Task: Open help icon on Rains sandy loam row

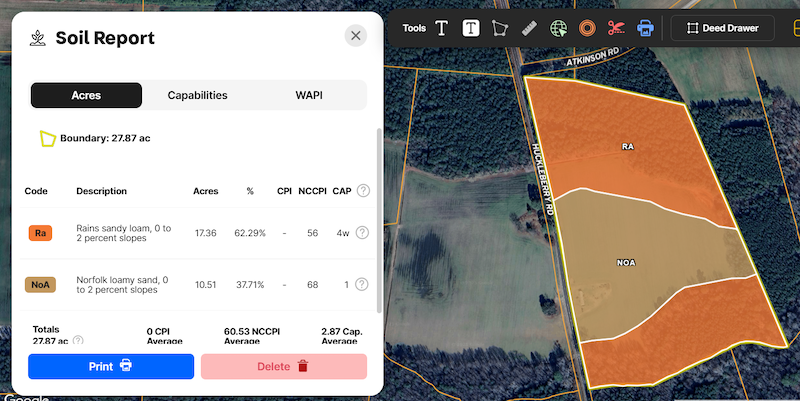Action: [362, 233]
